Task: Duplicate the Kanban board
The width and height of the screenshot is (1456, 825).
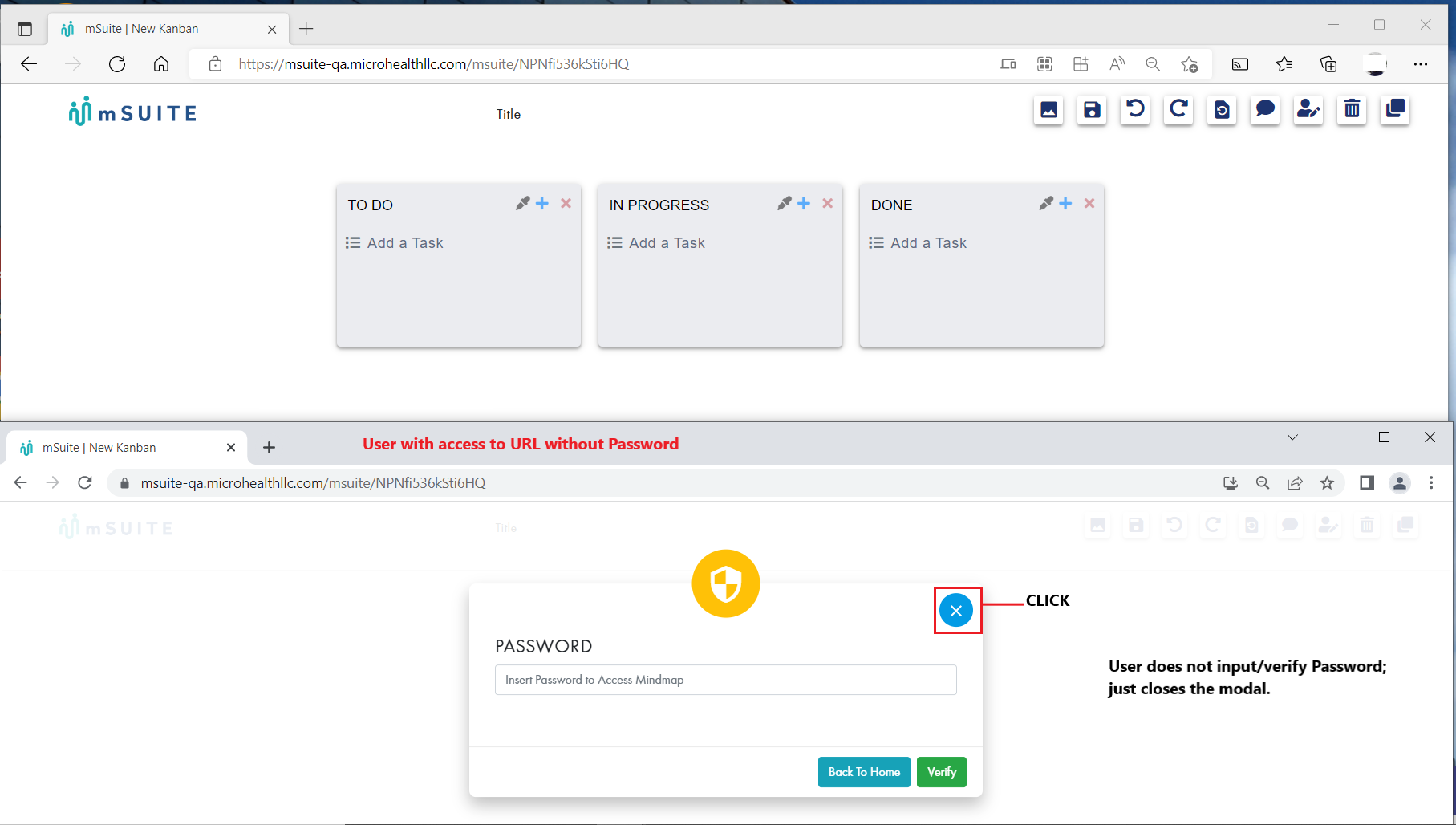Action: (x=1395, y=110)
